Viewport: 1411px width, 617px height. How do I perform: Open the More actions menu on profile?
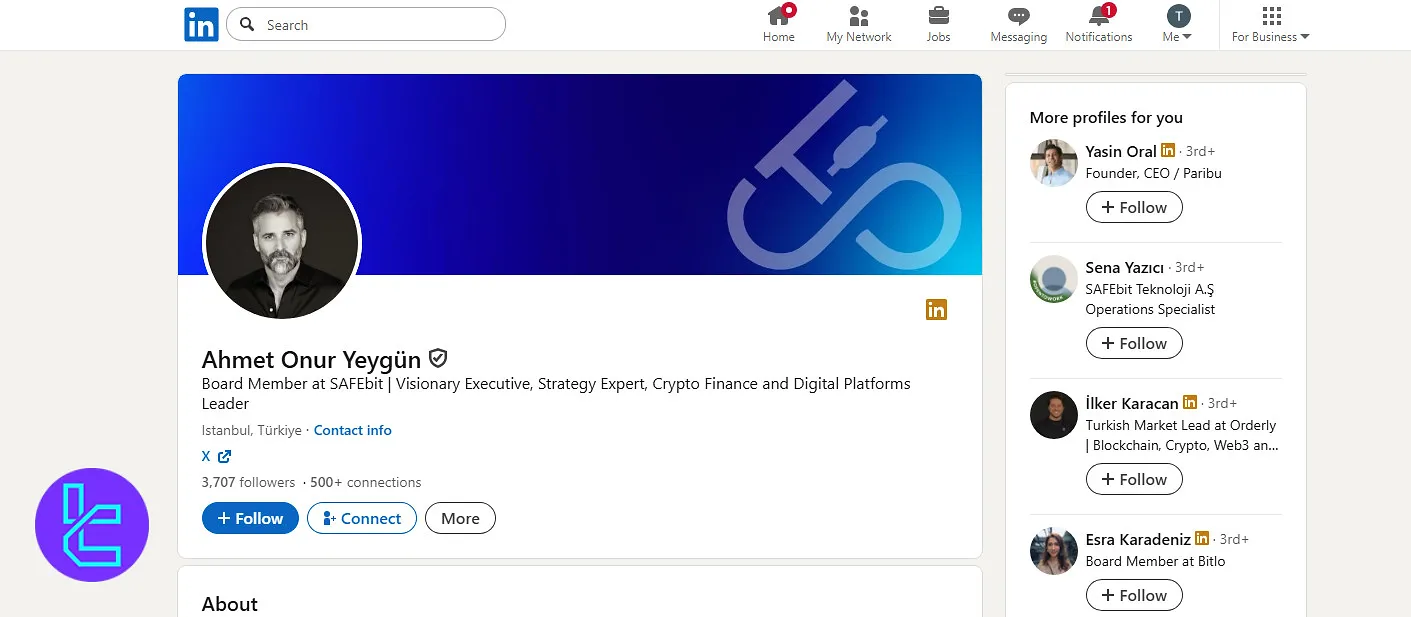click(x=460, y=518)
